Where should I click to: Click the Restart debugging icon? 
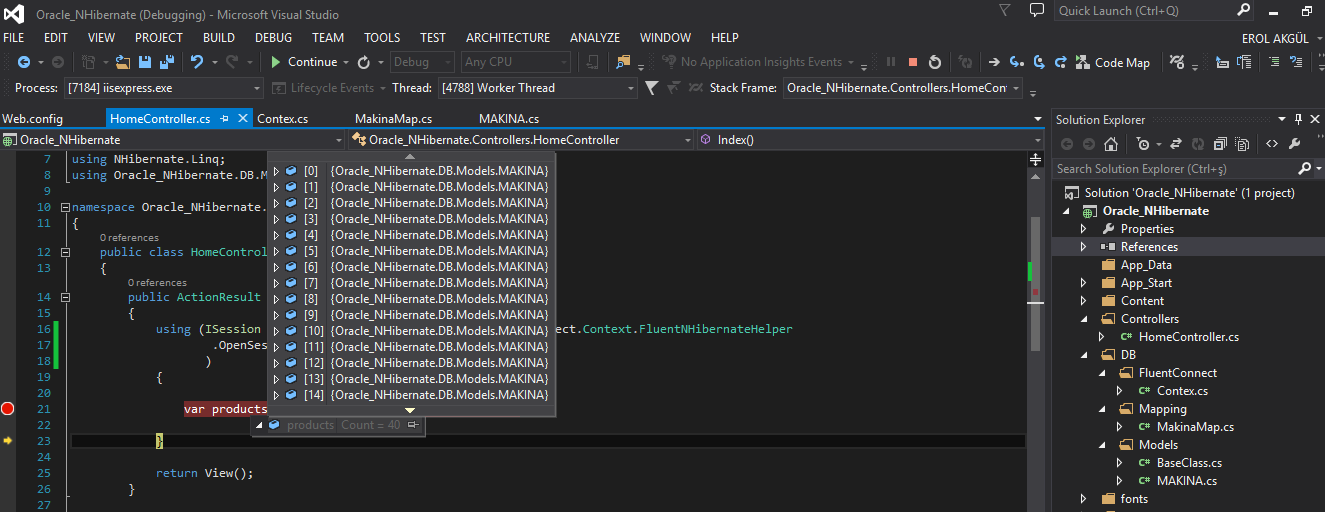point(934,62)
